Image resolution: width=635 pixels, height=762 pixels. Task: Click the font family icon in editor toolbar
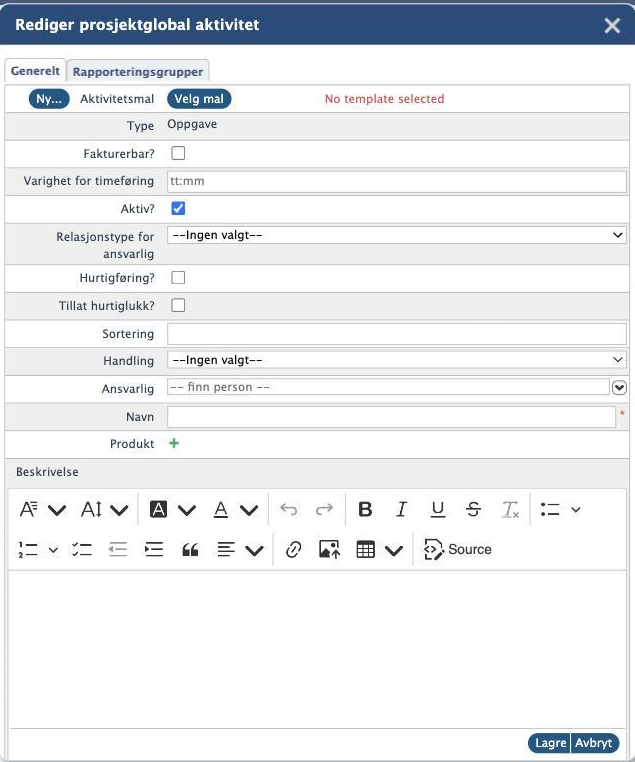pos(29,509)
